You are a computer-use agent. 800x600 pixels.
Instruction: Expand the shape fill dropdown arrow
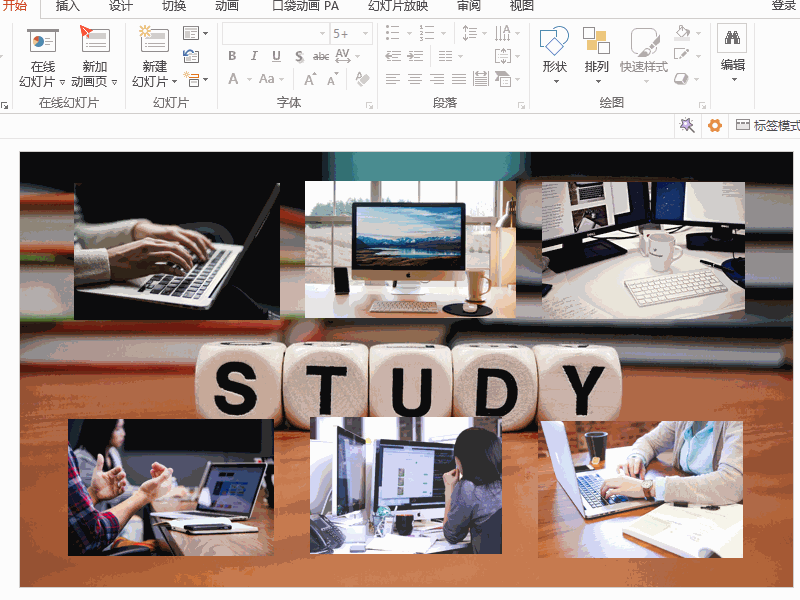click(x=698, y=33)
